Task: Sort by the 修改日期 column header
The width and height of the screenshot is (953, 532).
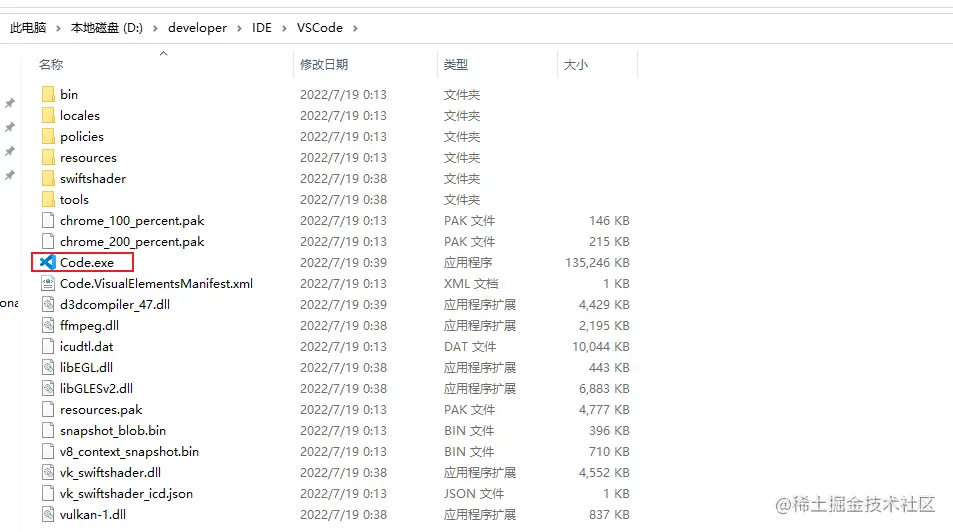Action: tap(324, 64)
